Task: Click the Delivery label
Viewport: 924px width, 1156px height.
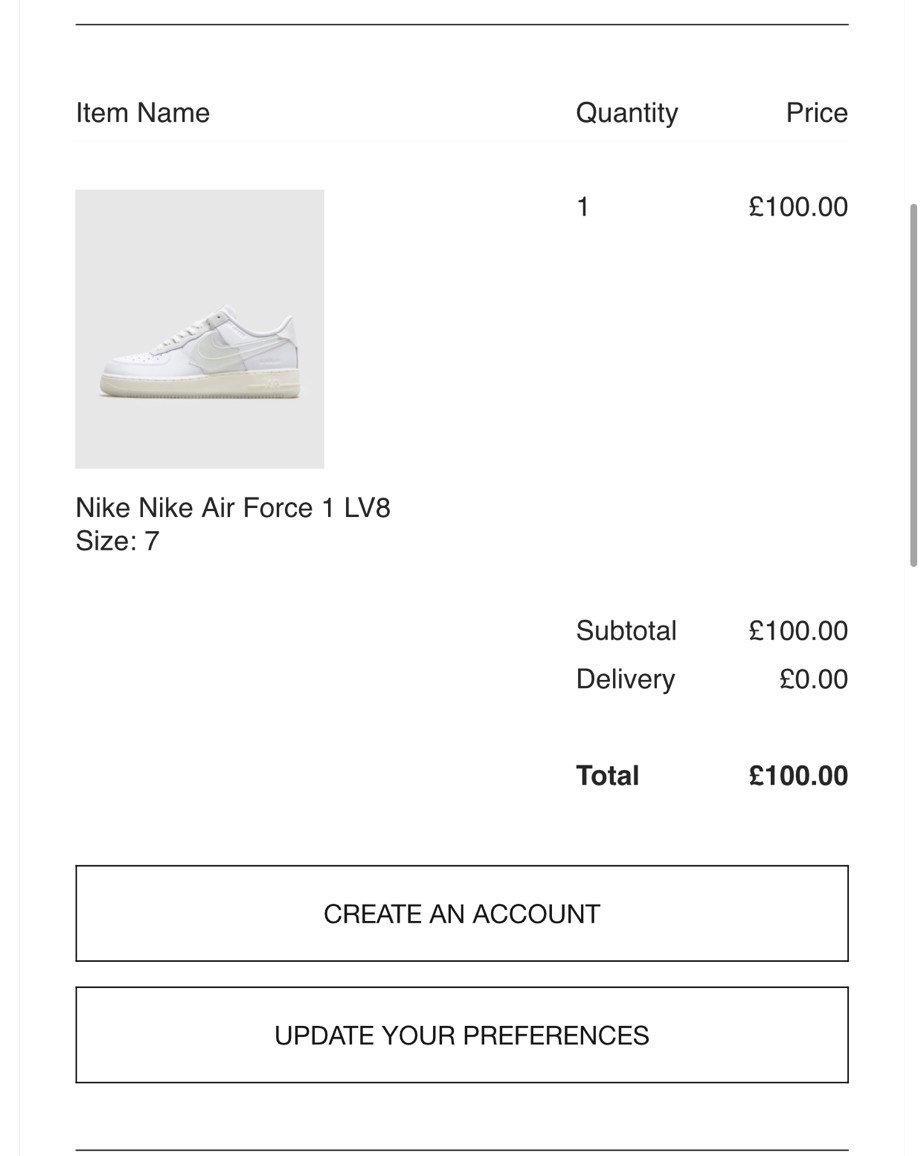Action: click(x=625, y=680)
